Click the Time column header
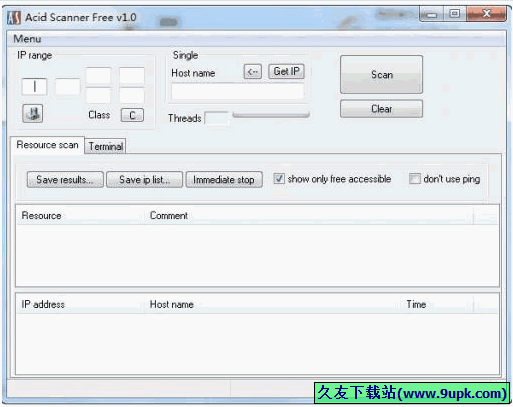Viewport: 513px width, 407px height. tap(437, 304)
